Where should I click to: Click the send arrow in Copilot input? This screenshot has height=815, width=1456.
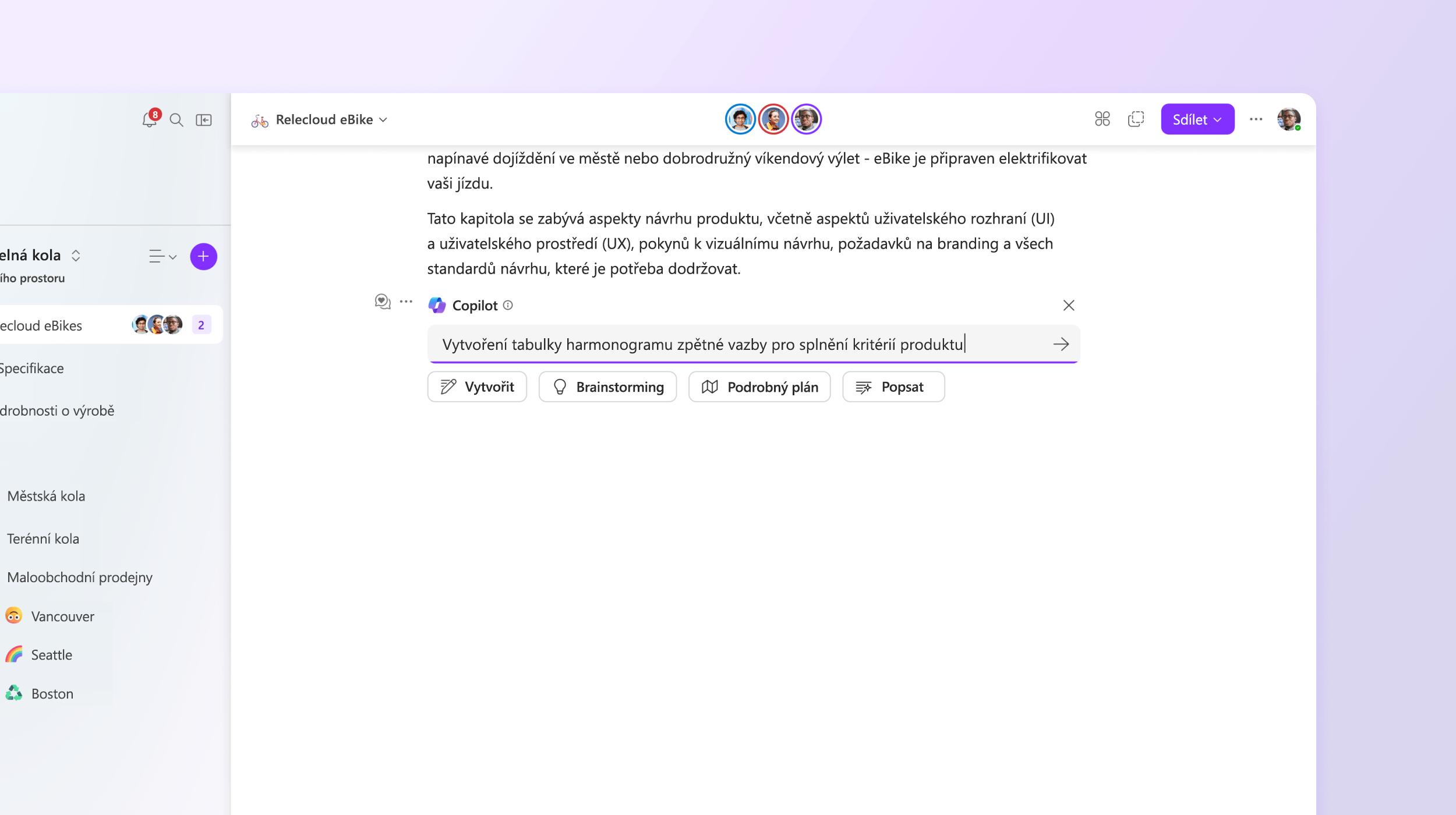[x=1062, y=344]
